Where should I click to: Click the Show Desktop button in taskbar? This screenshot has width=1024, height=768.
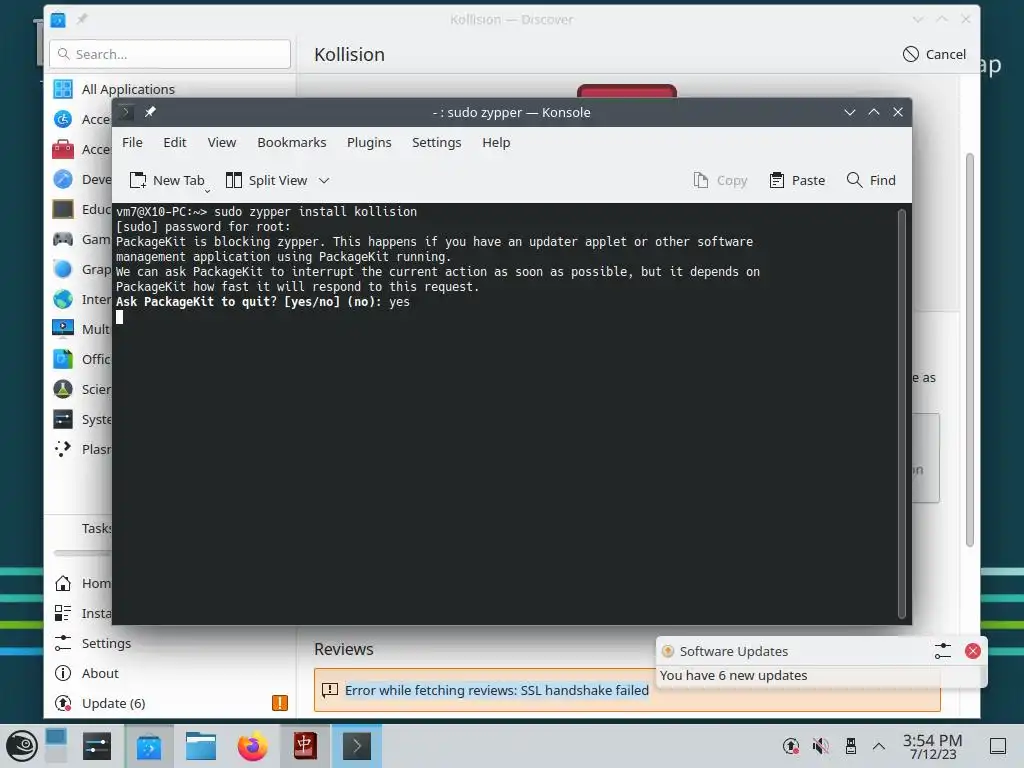[x=998, y=746]
